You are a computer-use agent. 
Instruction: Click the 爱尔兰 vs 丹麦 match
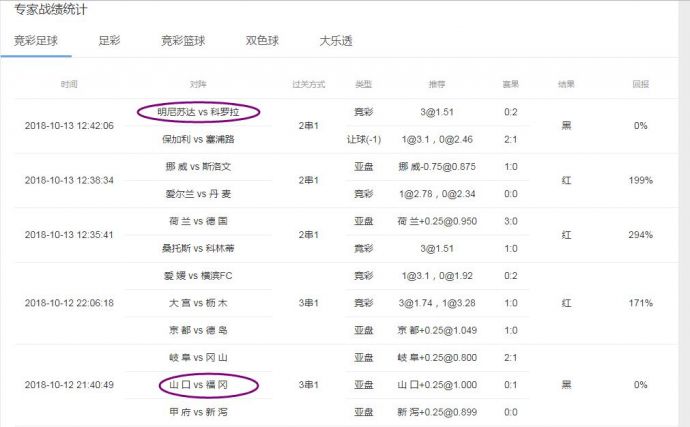198,194
